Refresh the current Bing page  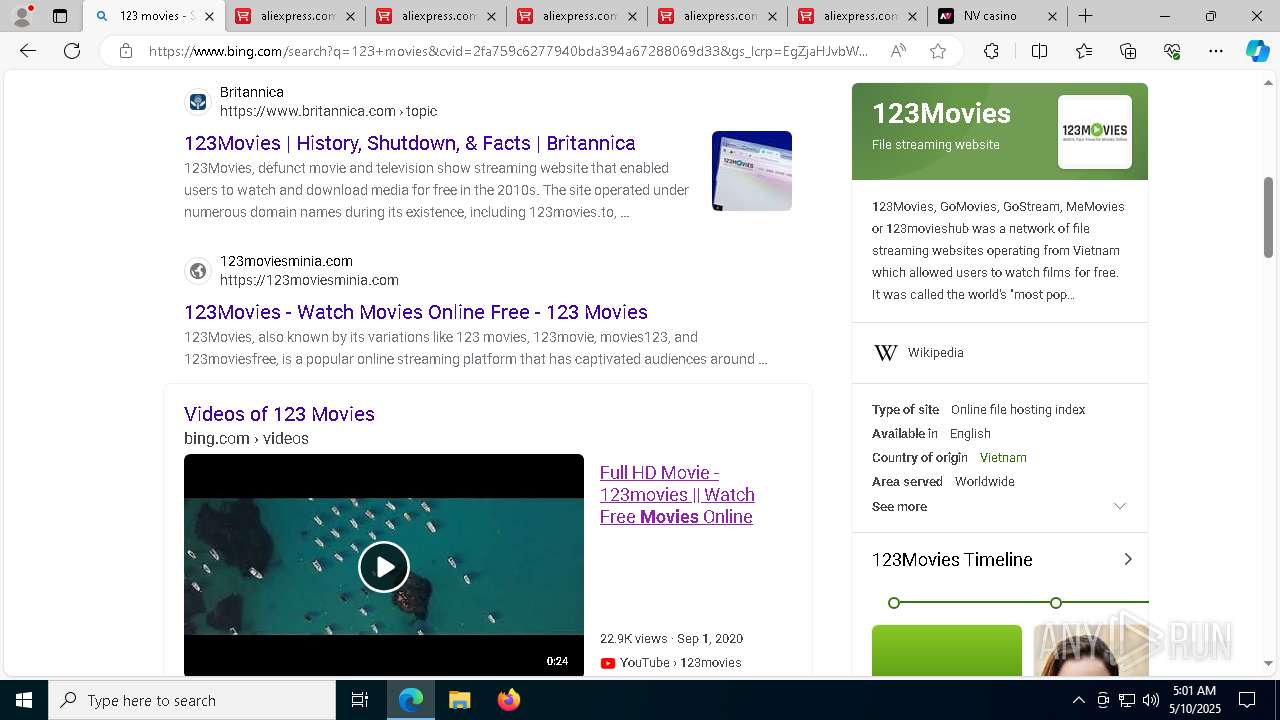click(x=72, y=51)
